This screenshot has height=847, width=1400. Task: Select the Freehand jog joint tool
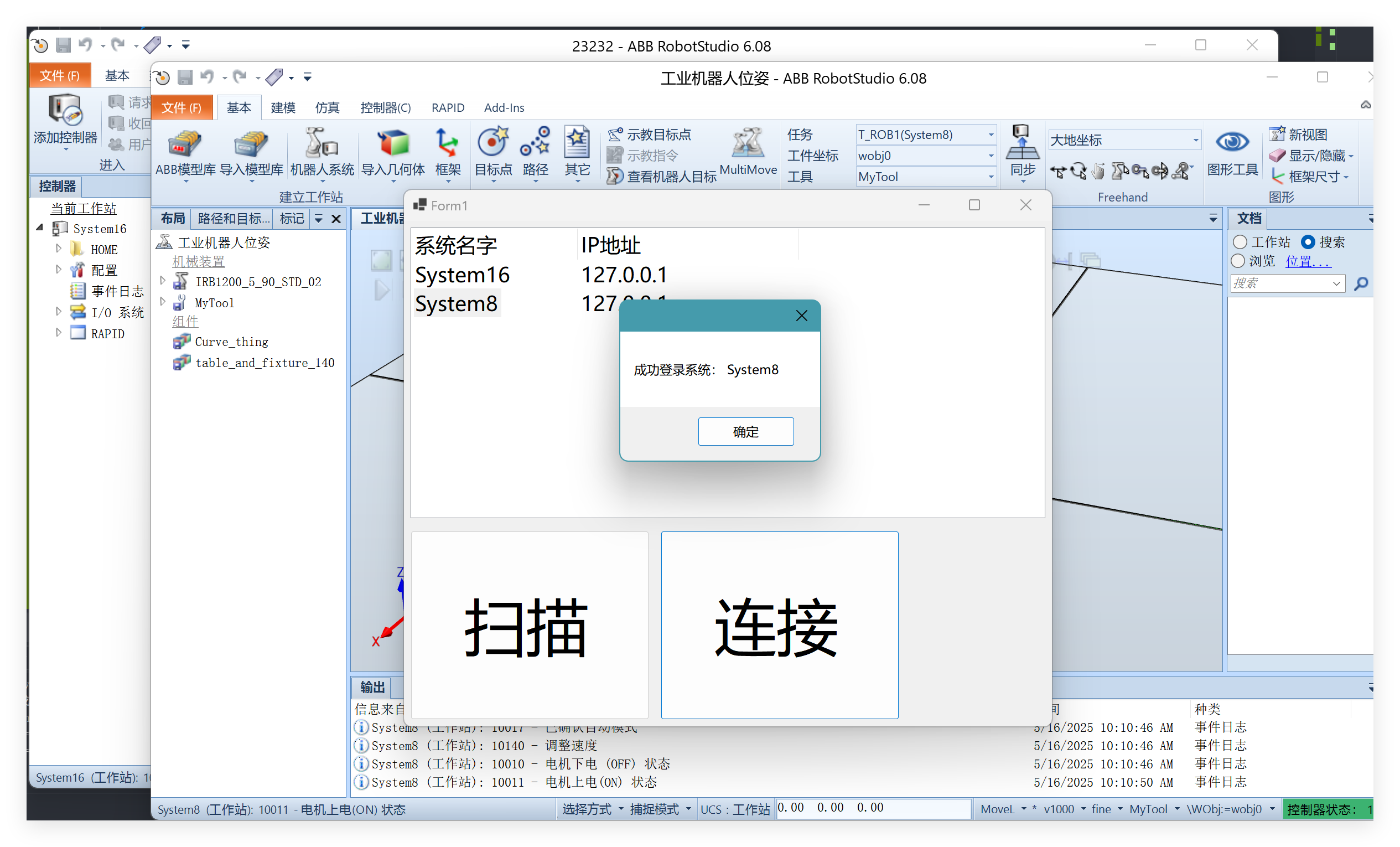[1119, 171]
